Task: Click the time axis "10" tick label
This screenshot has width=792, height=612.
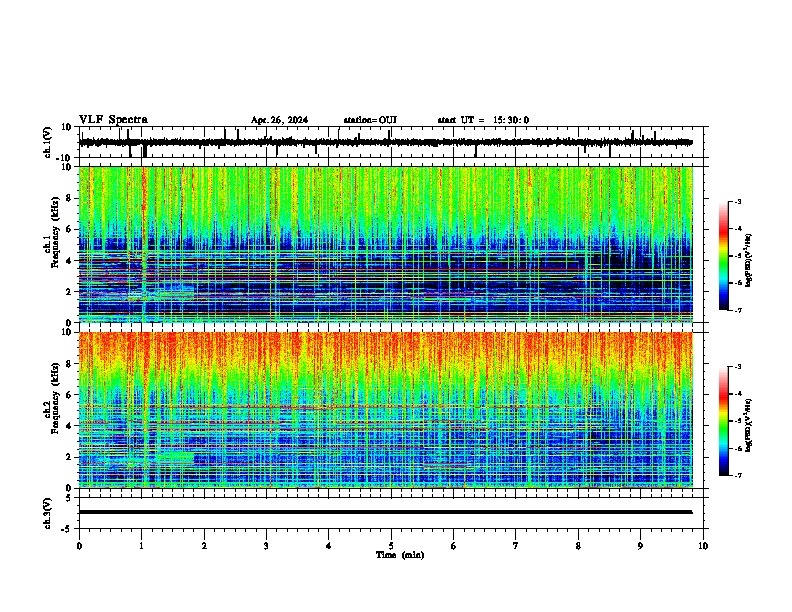Action: [703, 546]
